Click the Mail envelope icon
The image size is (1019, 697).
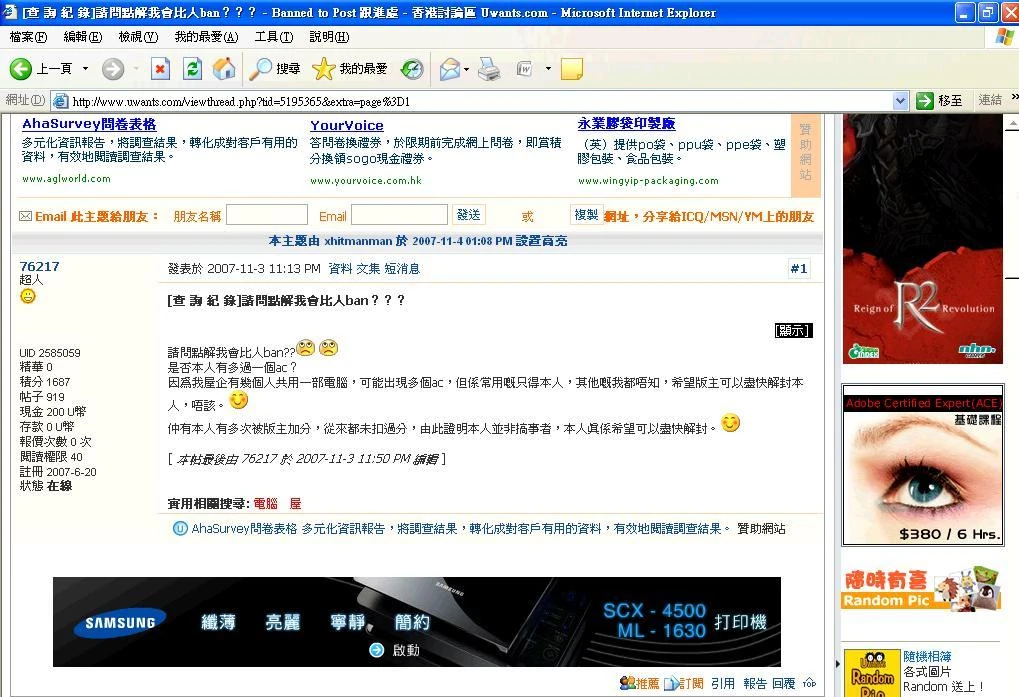coord(450,68)
